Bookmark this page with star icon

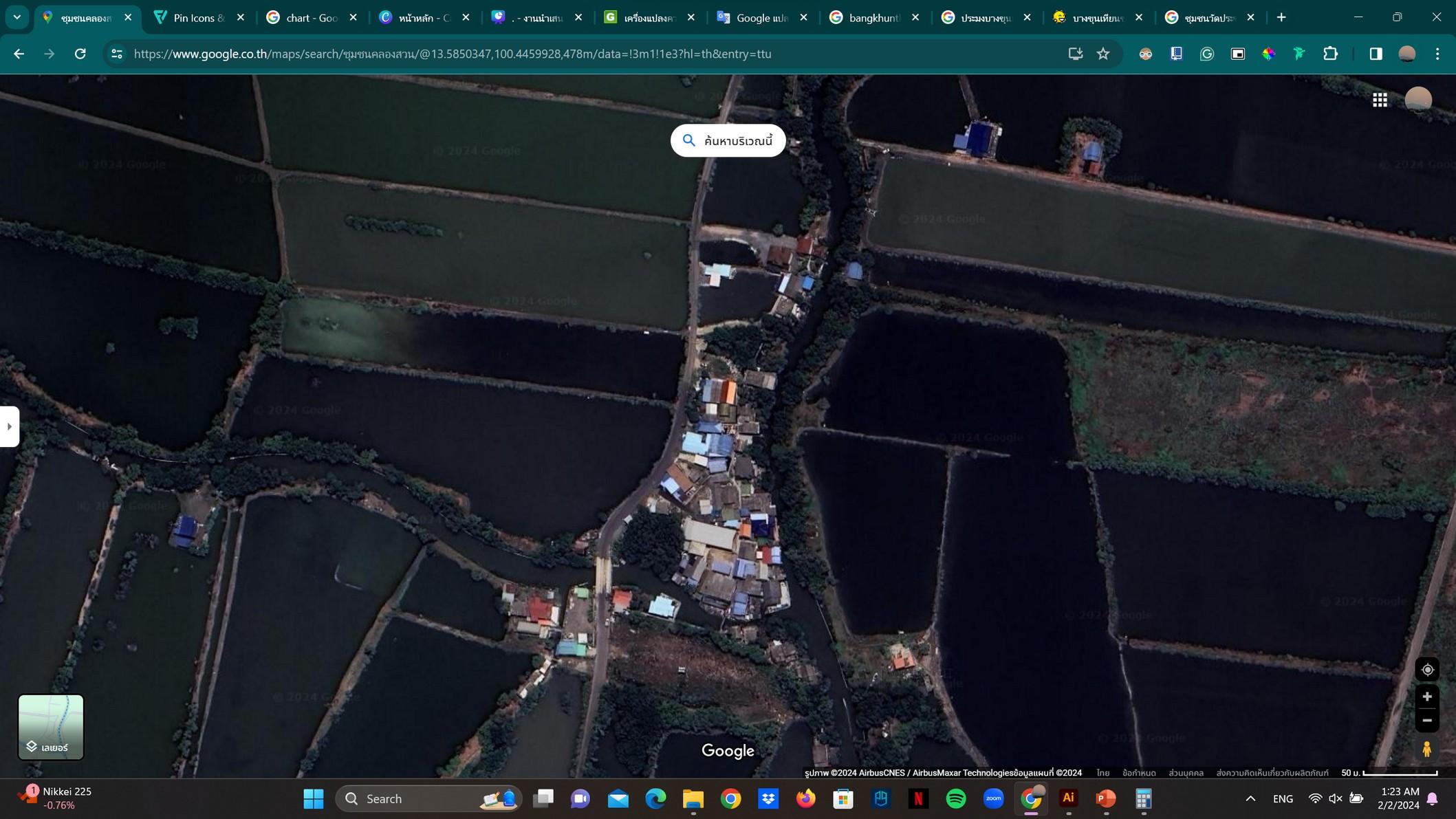1103,54
